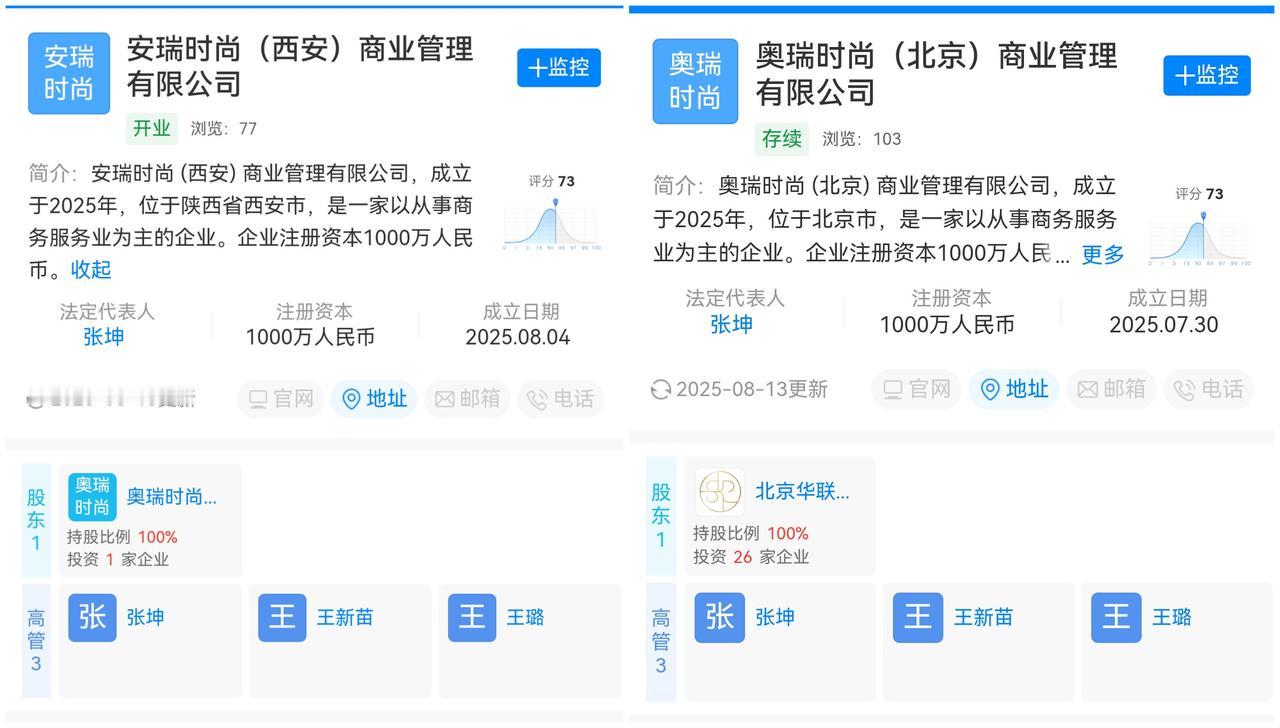
Task: Click founding date 2025.08.04
Action: pyautogui.click(x=518, y=337)
